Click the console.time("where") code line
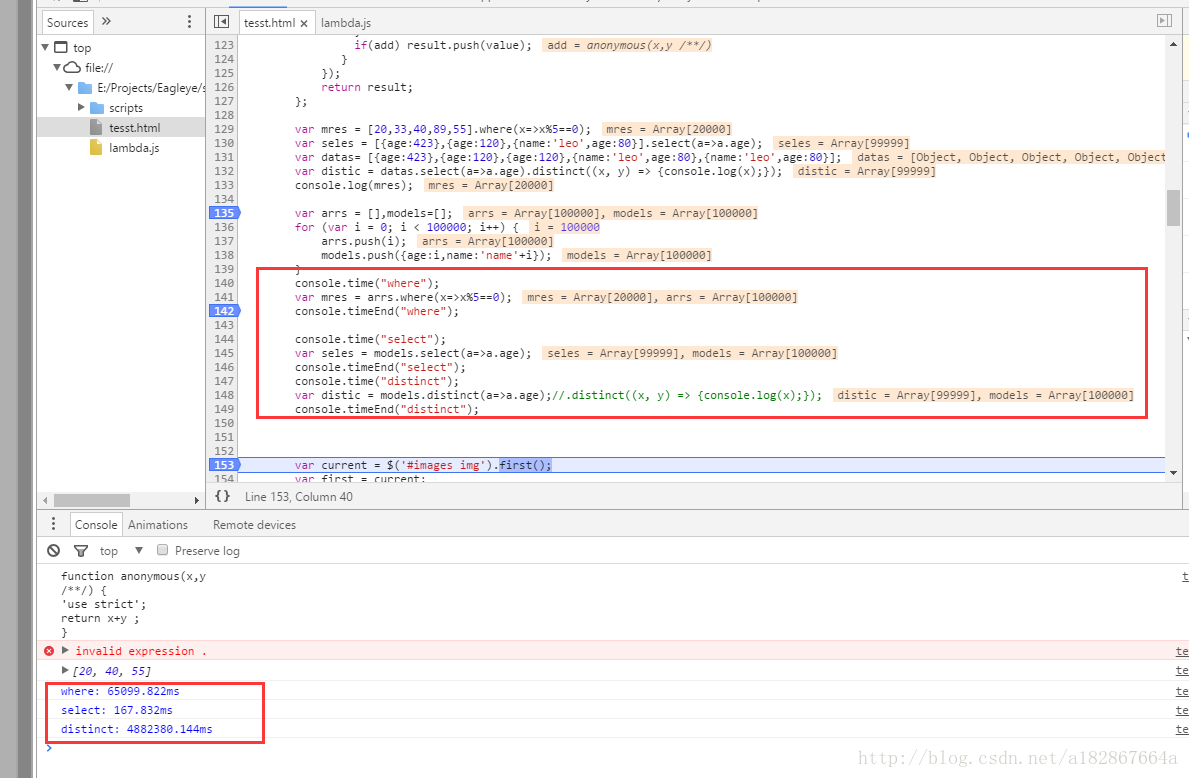Viewport: 1189px width, 778px height. tap(367, 283)
